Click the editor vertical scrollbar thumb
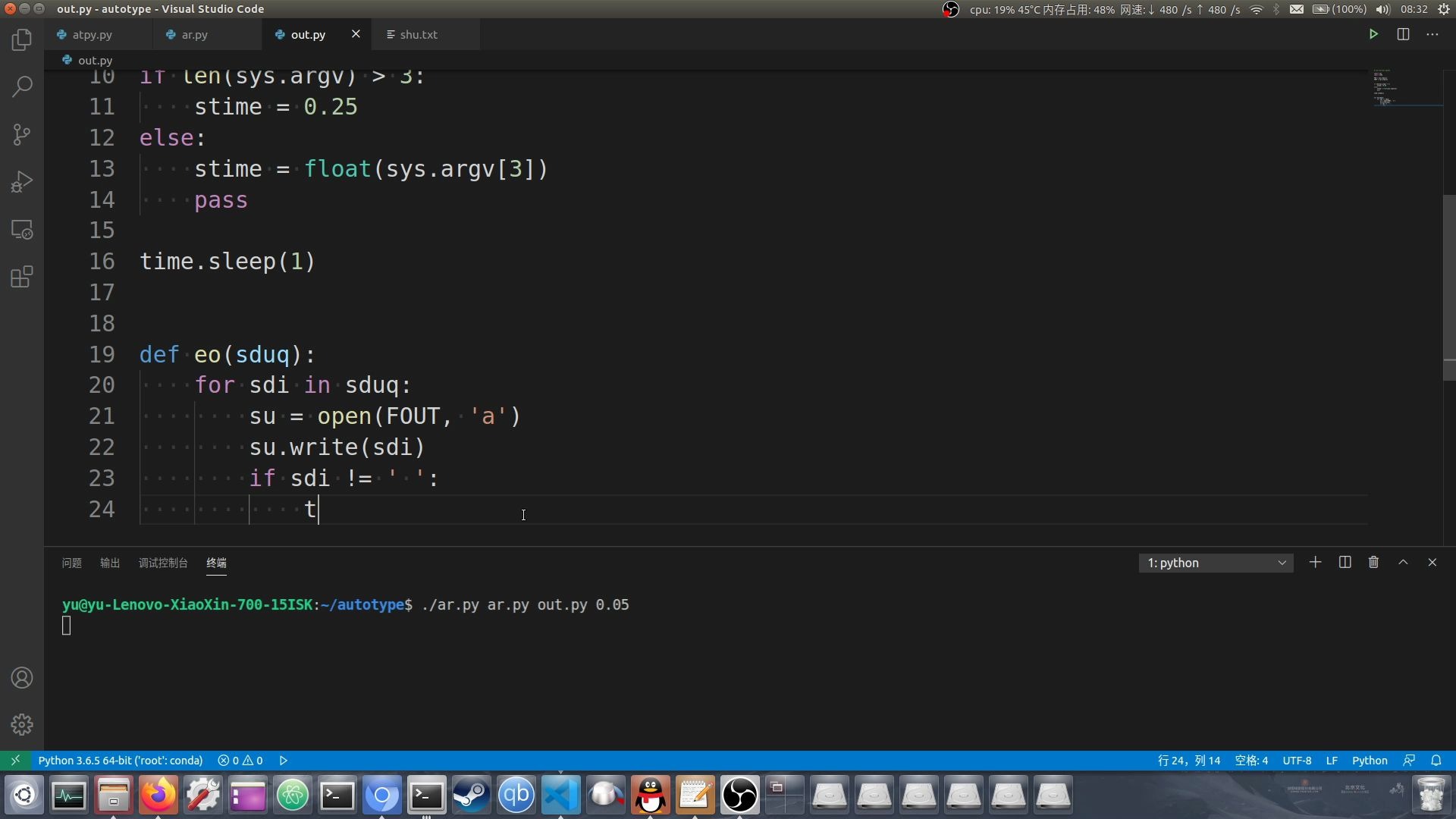1456x819 pixels. point(1448,288)
